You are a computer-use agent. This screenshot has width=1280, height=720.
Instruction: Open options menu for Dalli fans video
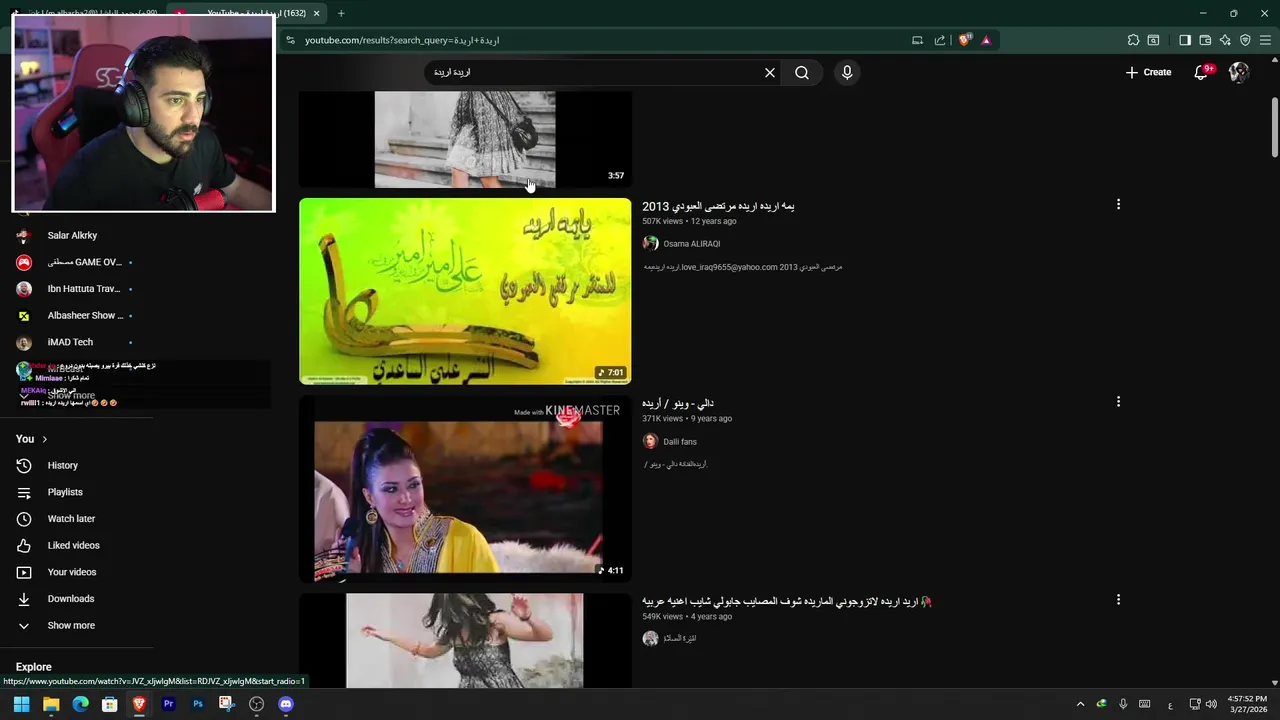(1118, 402)
